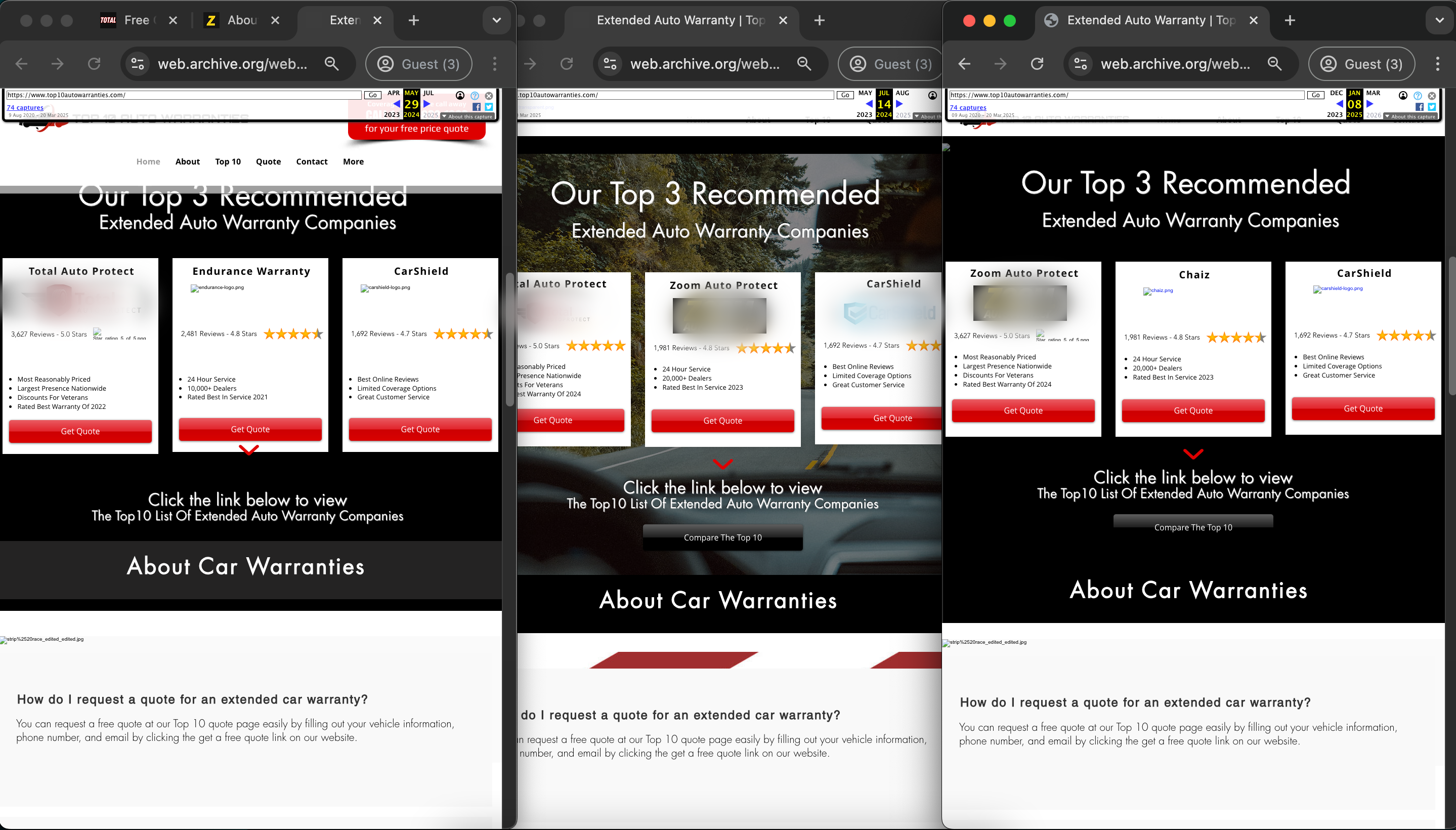1456x830 pixels.
Task: Expand 'About this capture' in the left window
Action: click(x=467, y=116)
